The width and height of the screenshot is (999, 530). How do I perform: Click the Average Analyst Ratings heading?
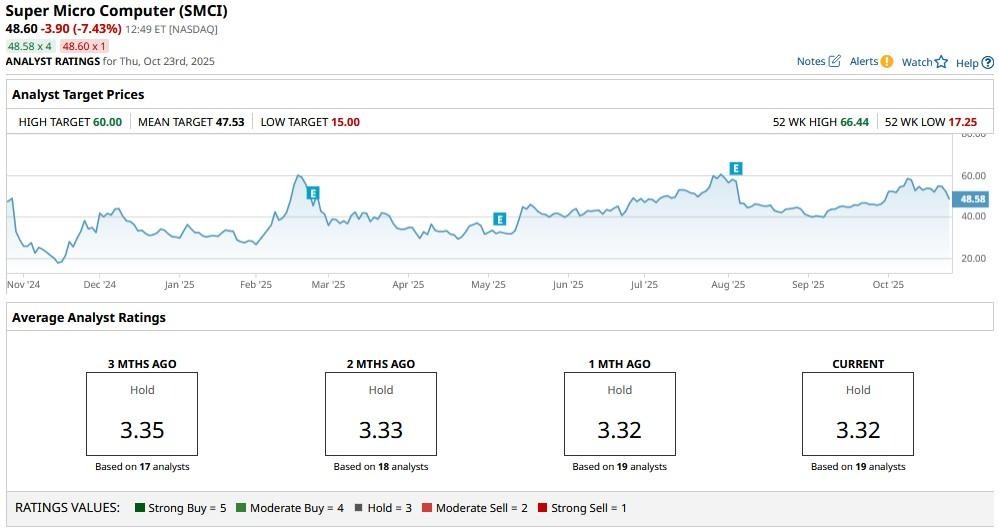(89, 317)
